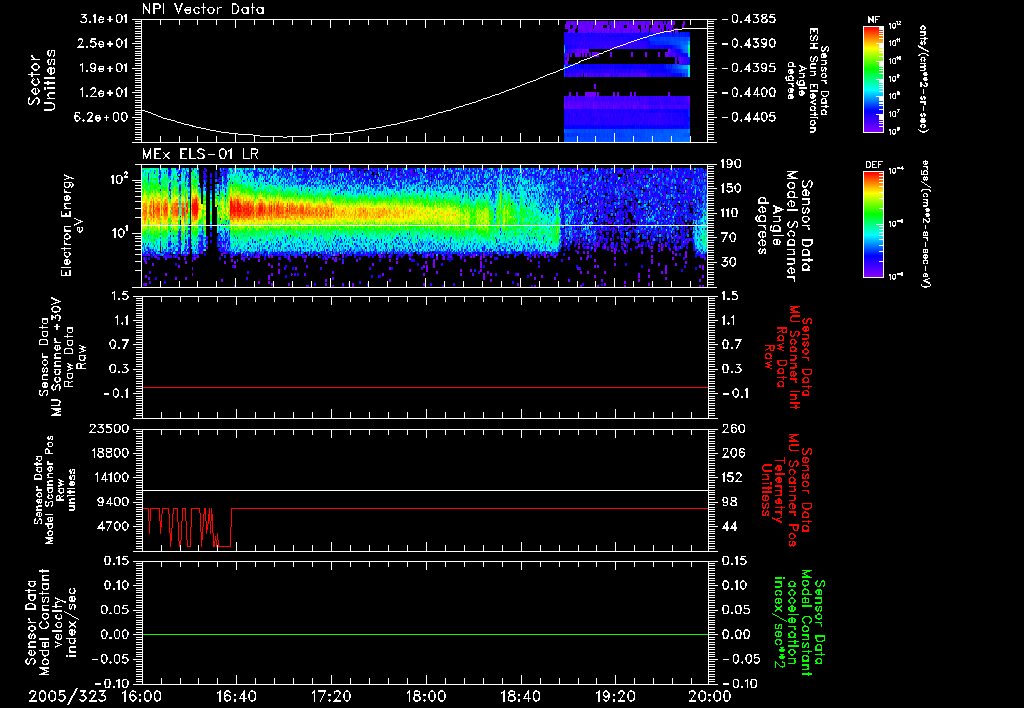Click the '260' telemetry tick value
This screenshot has height=708, width=1024.
coord(732,429)
